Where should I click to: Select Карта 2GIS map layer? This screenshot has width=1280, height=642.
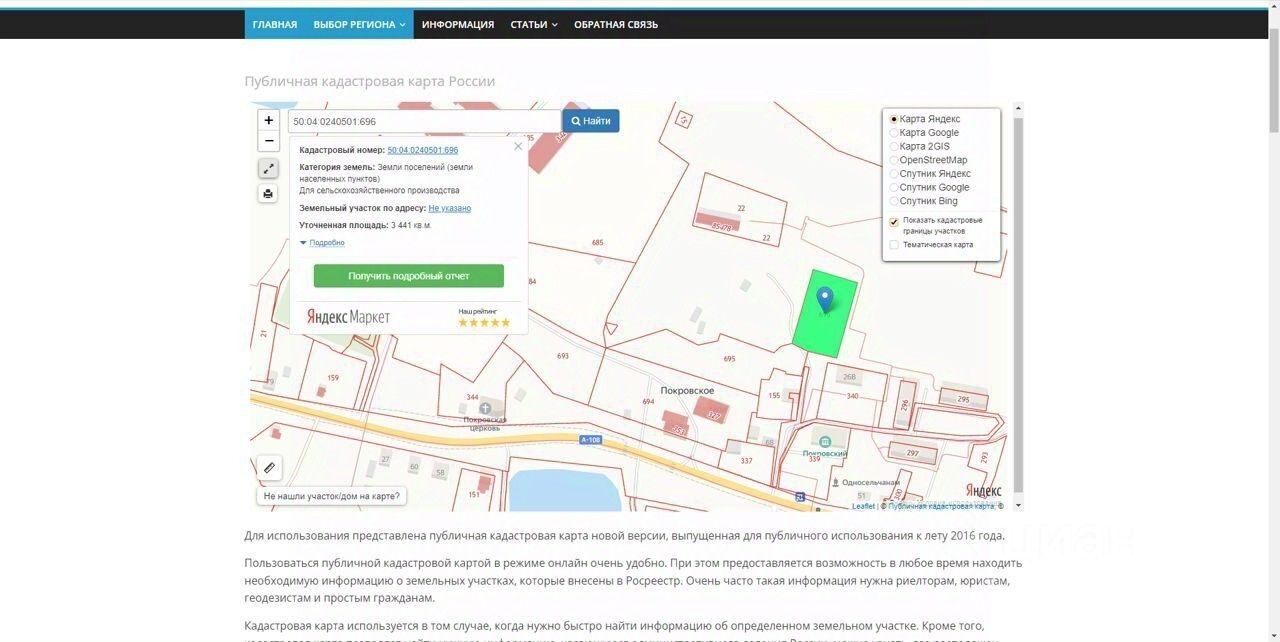coord(894,146)
